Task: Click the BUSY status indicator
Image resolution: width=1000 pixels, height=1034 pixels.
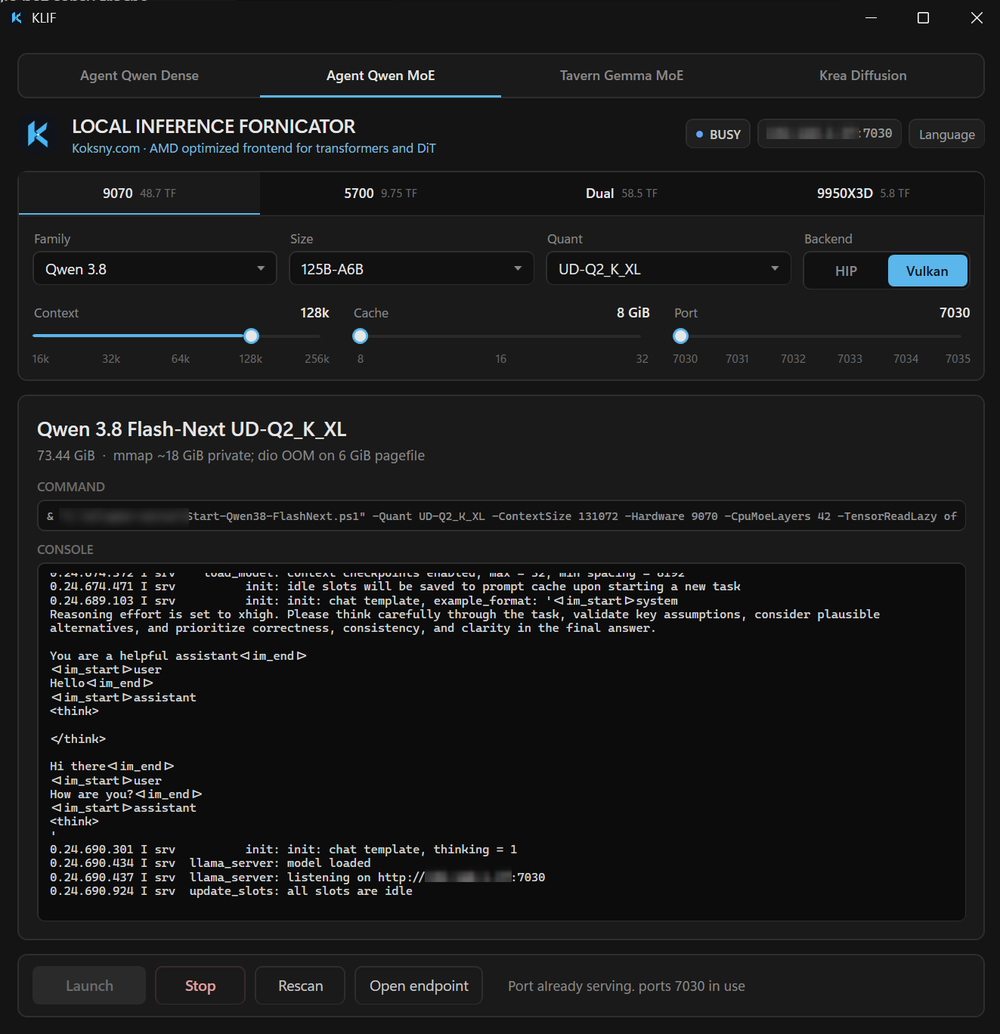Action: (x=718, y=134)
